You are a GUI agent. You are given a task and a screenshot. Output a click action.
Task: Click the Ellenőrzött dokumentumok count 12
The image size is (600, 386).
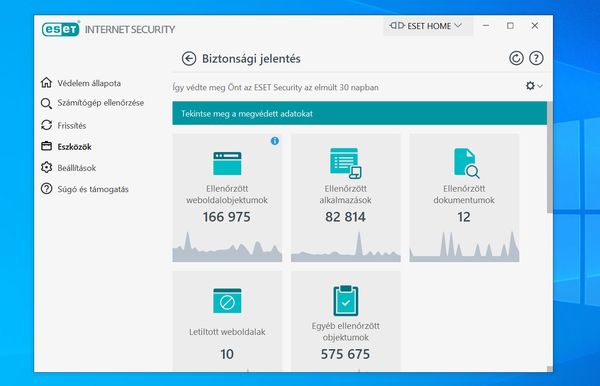coord(464,217)
